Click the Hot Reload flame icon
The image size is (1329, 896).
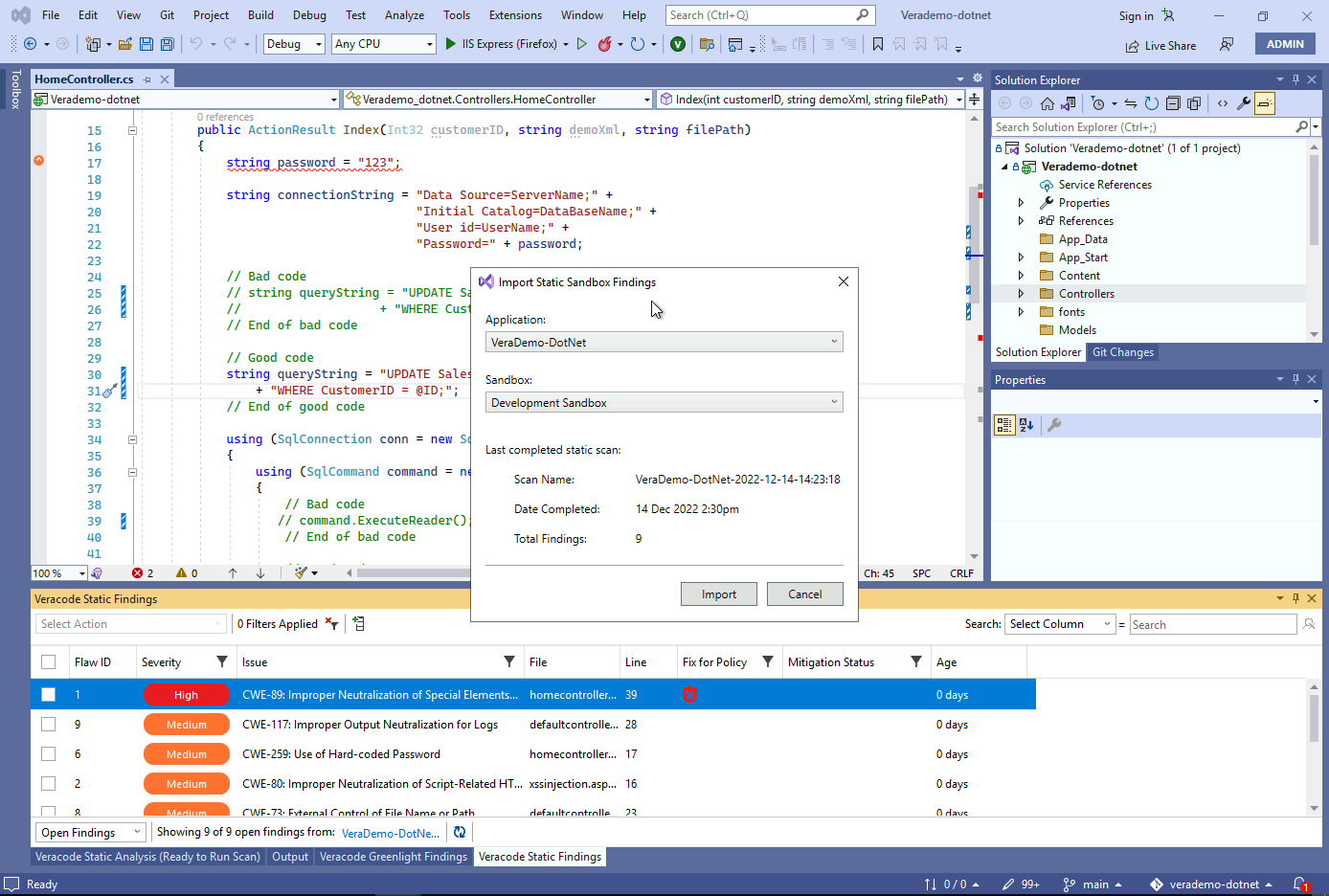(604, 44)
